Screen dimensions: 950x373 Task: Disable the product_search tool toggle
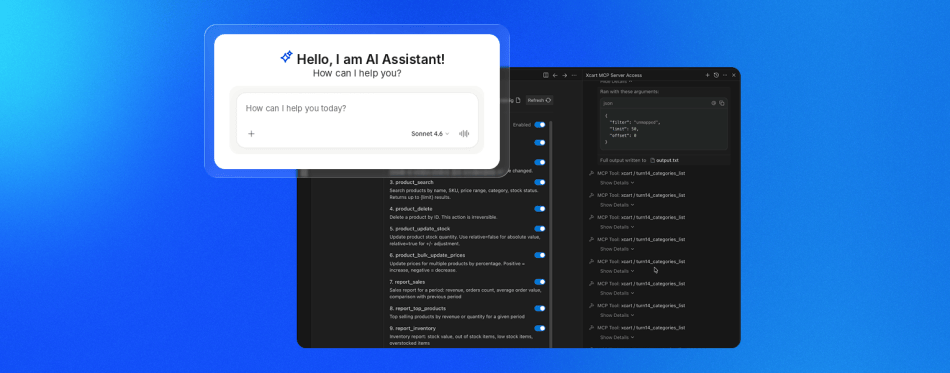click(x=540, y=182)
